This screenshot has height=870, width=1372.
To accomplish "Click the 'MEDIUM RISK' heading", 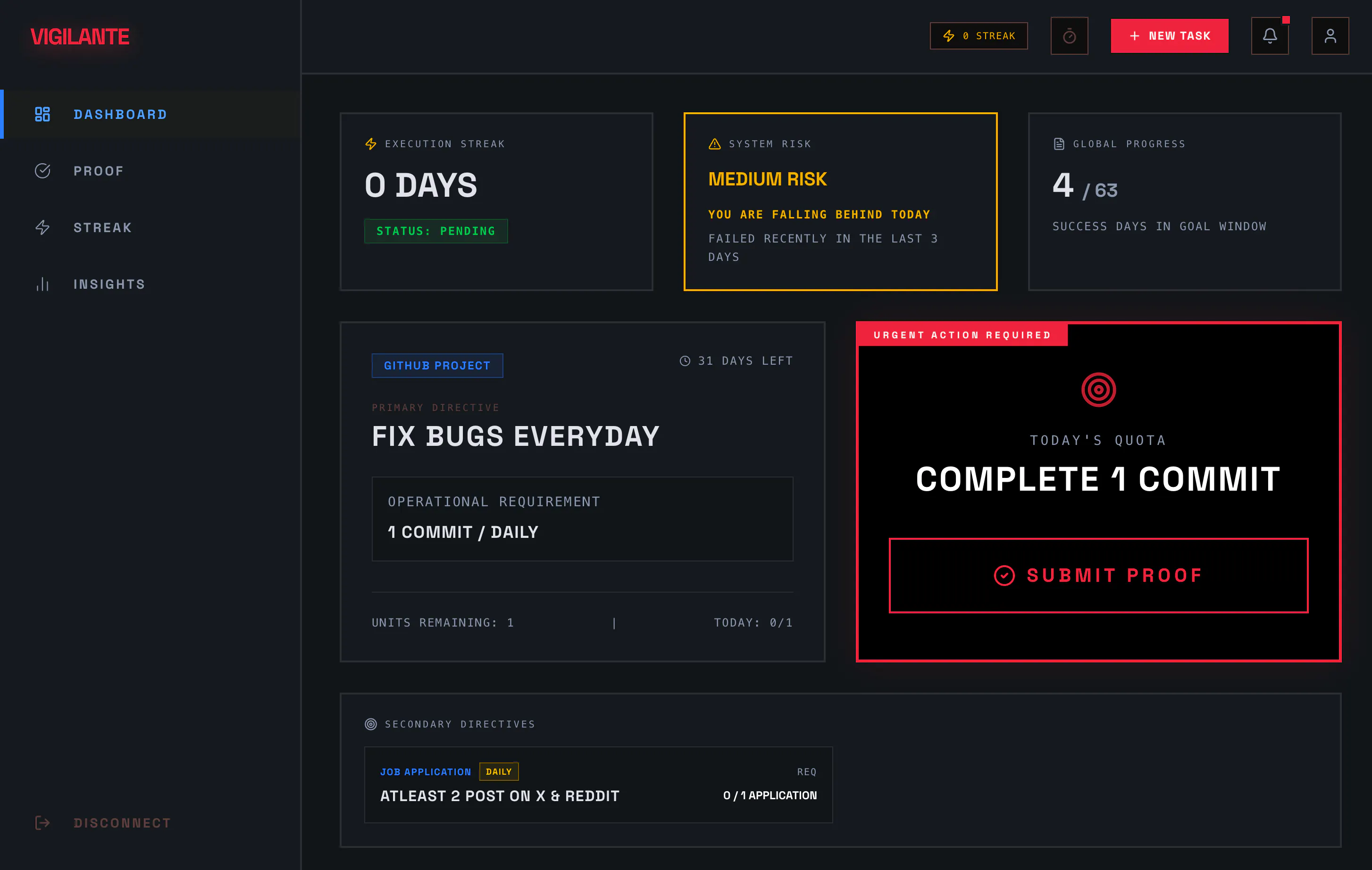I will [768, 179].
